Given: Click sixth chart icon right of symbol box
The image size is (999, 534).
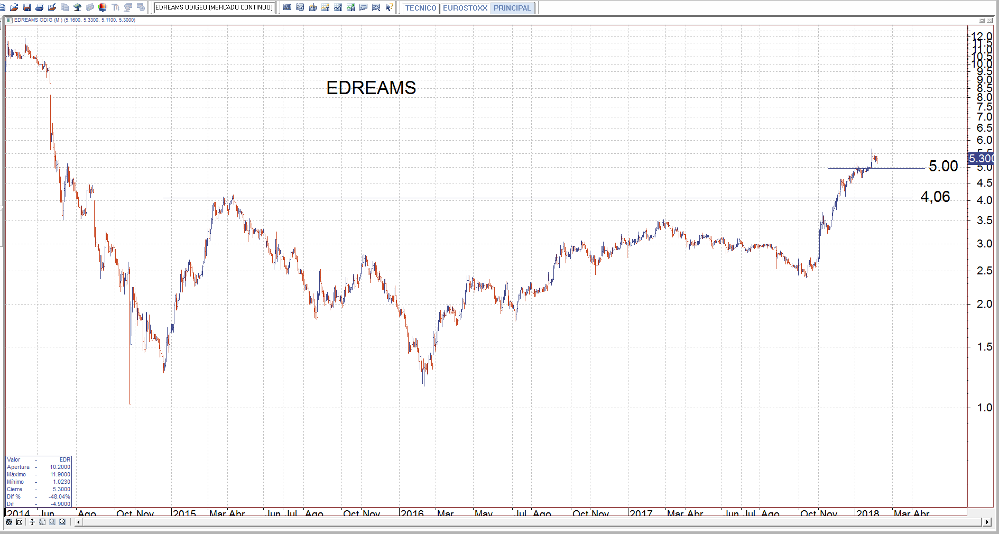Looking at the screenshot, I should [350, 8].
